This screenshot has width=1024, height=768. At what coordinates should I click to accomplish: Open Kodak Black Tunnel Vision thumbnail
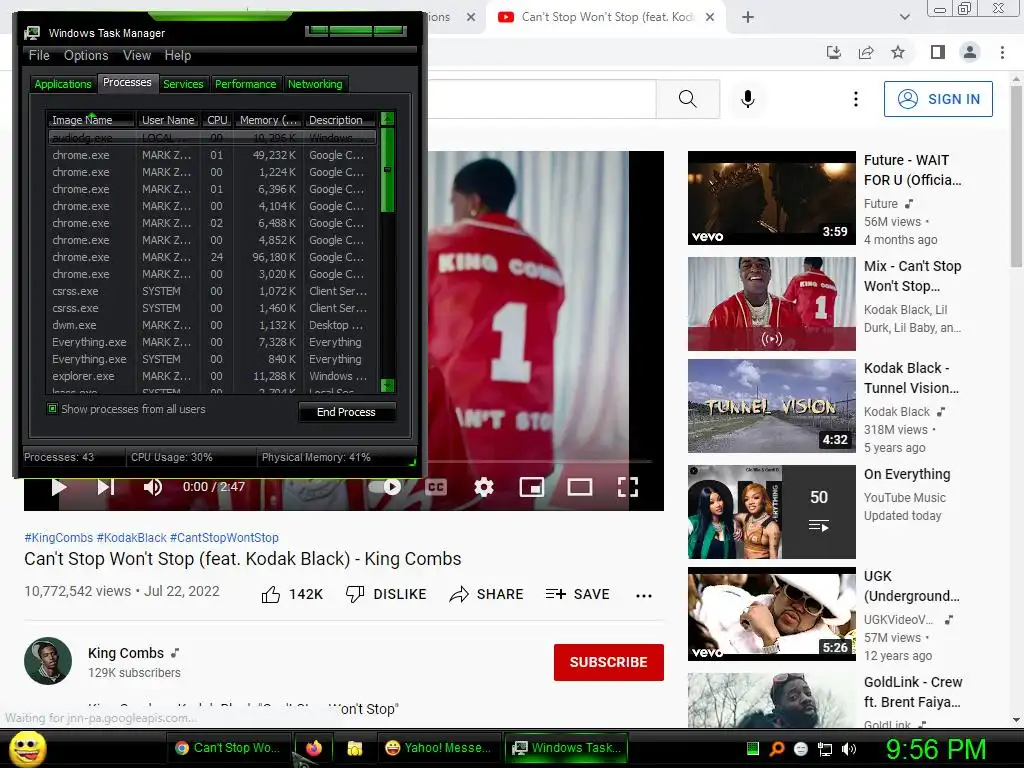point(772,406)
